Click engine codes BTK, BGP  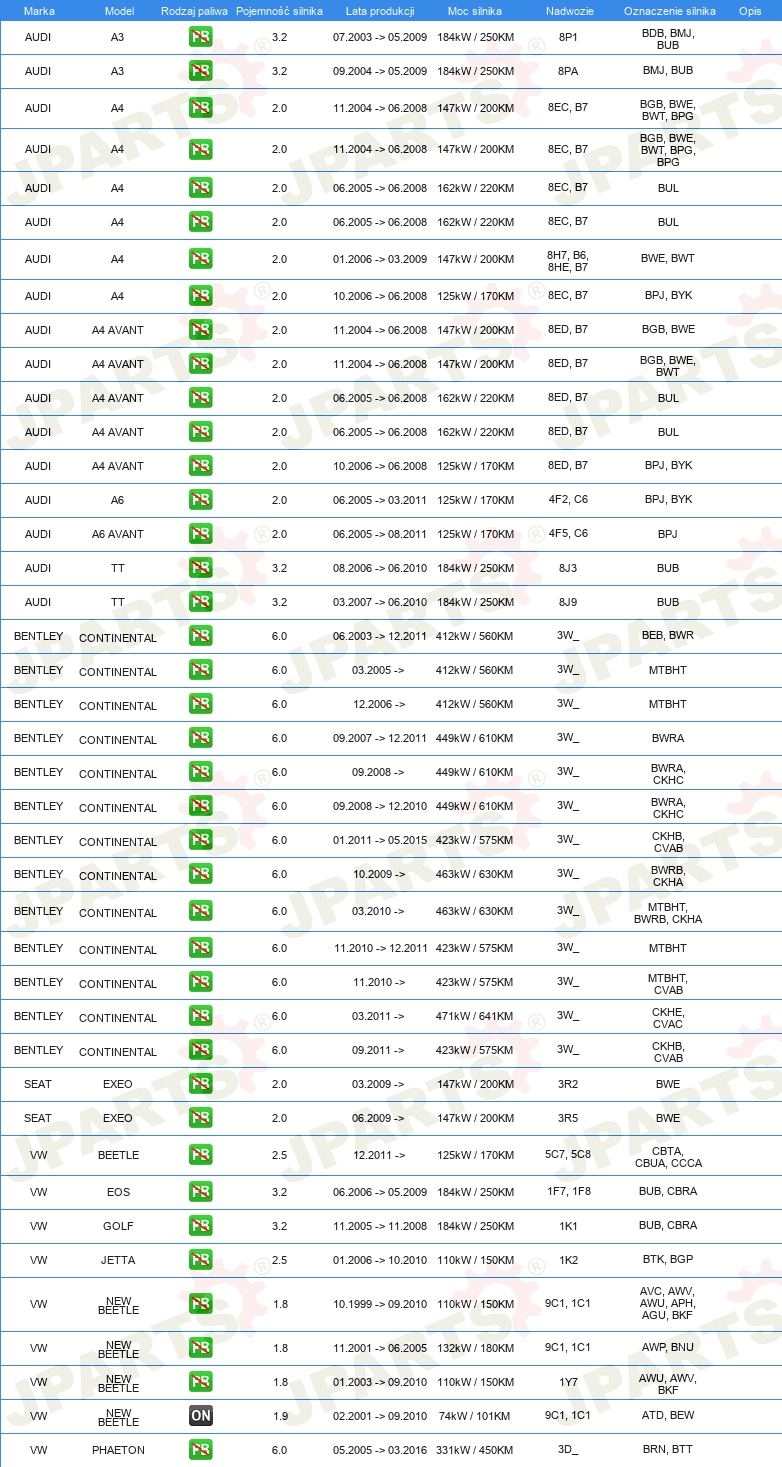point(668,1260)
